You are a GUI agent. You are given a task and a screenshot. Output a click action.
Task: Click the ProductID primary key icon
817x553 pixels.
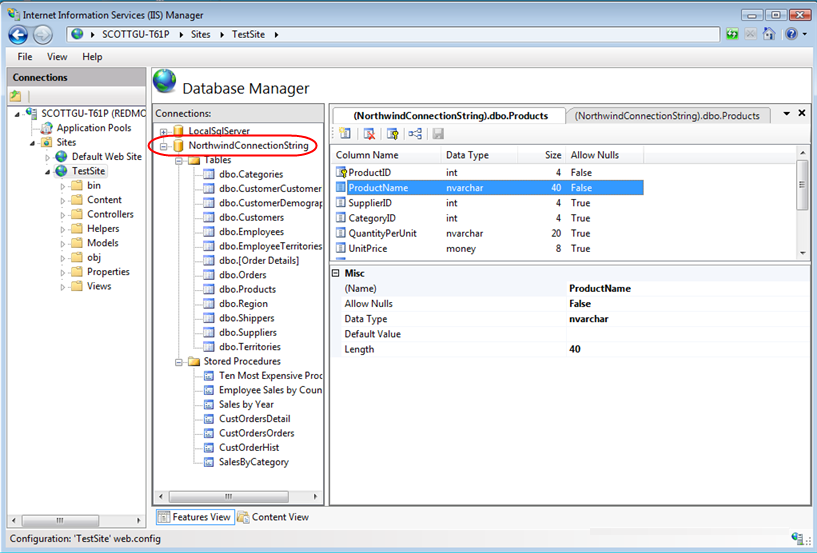tap(341, 173)
